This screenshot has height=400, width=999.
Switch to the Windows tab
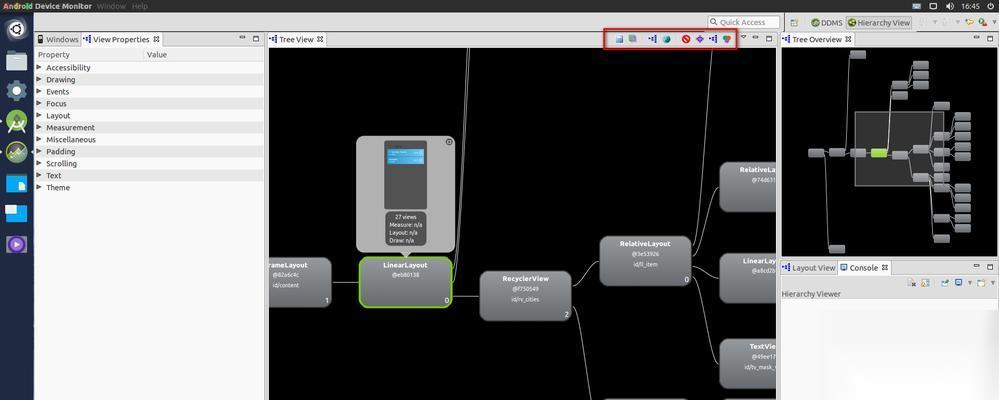(57, 39)
